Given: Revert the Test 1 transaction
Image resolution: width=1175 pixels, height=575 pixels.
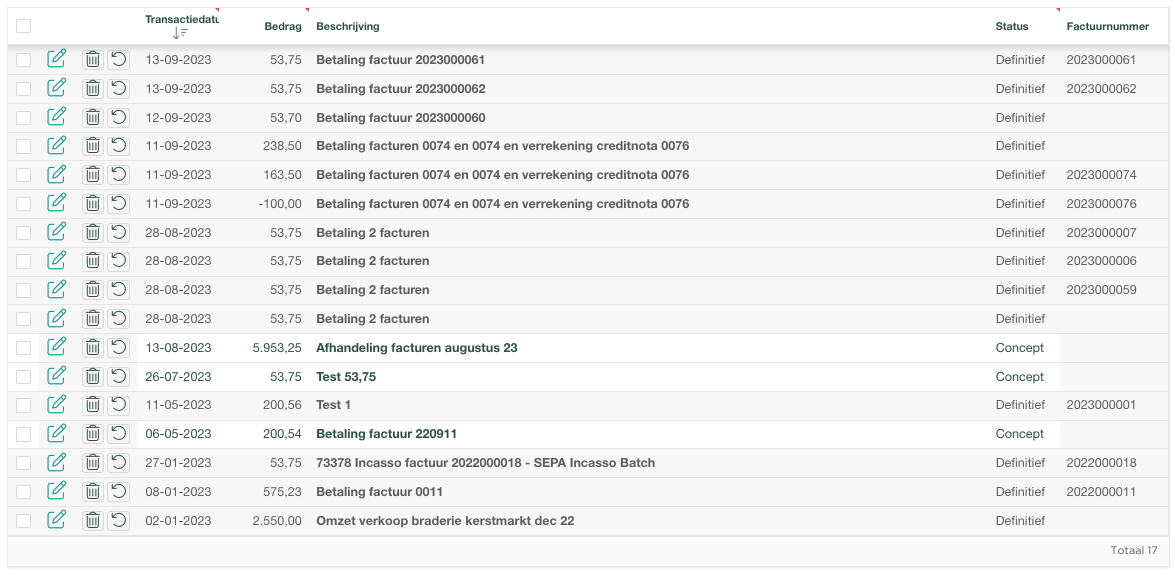Looking at the screenshot, I should click(119, 405).
